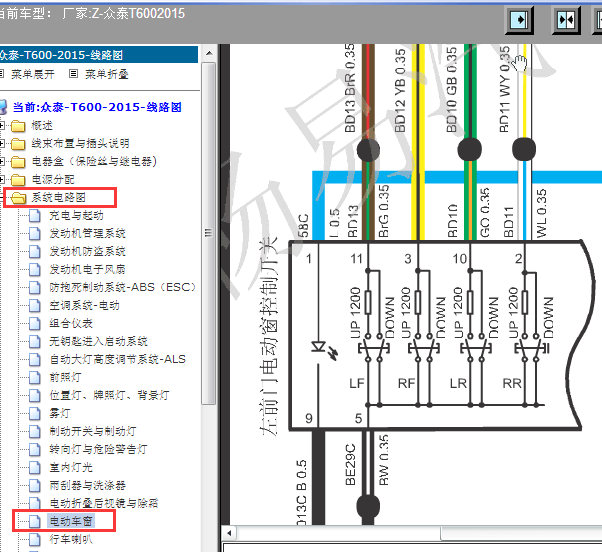Open 转向灯与危险警告灯 diagram

(x=98, y=449)
